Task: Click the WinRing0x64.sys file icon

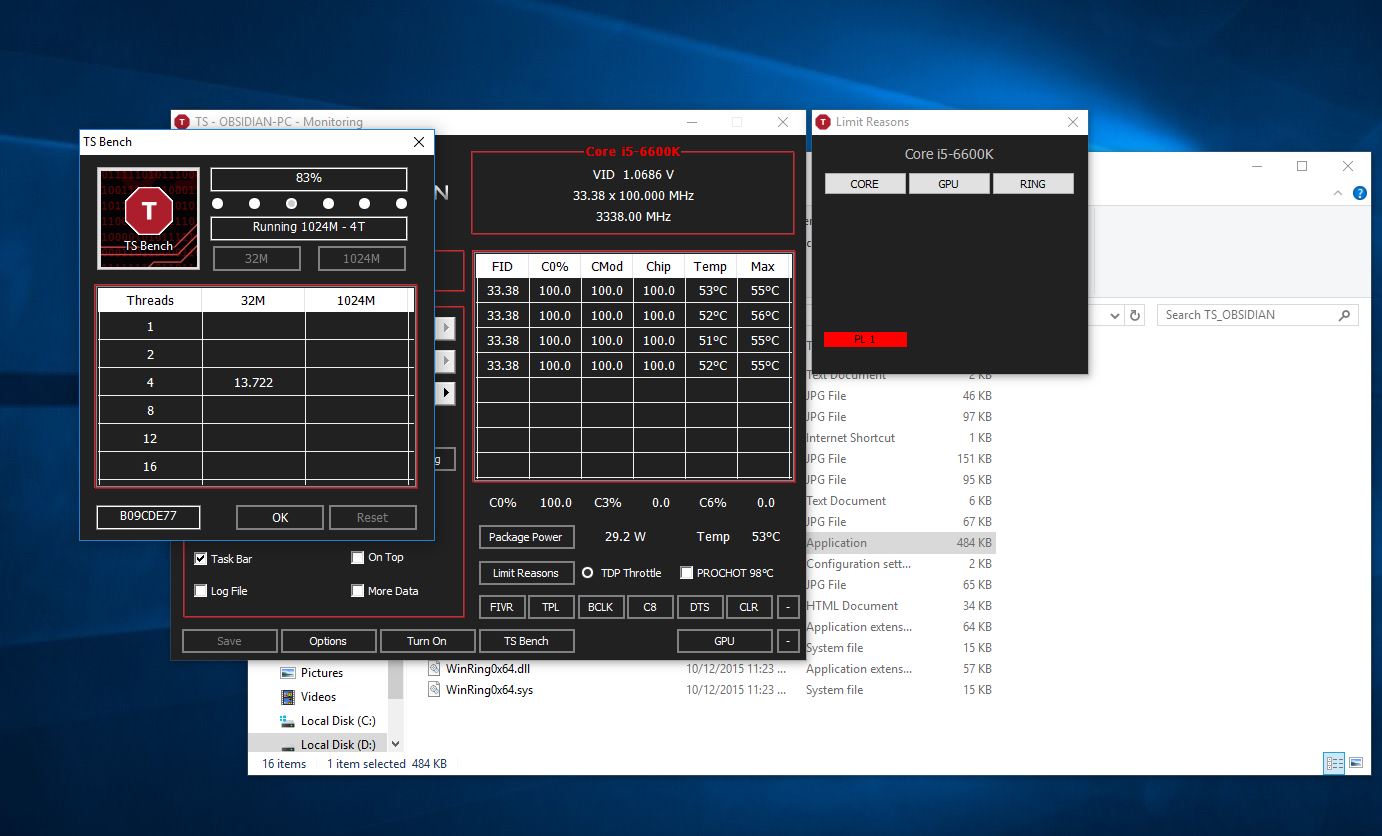Action: [434, 690]
